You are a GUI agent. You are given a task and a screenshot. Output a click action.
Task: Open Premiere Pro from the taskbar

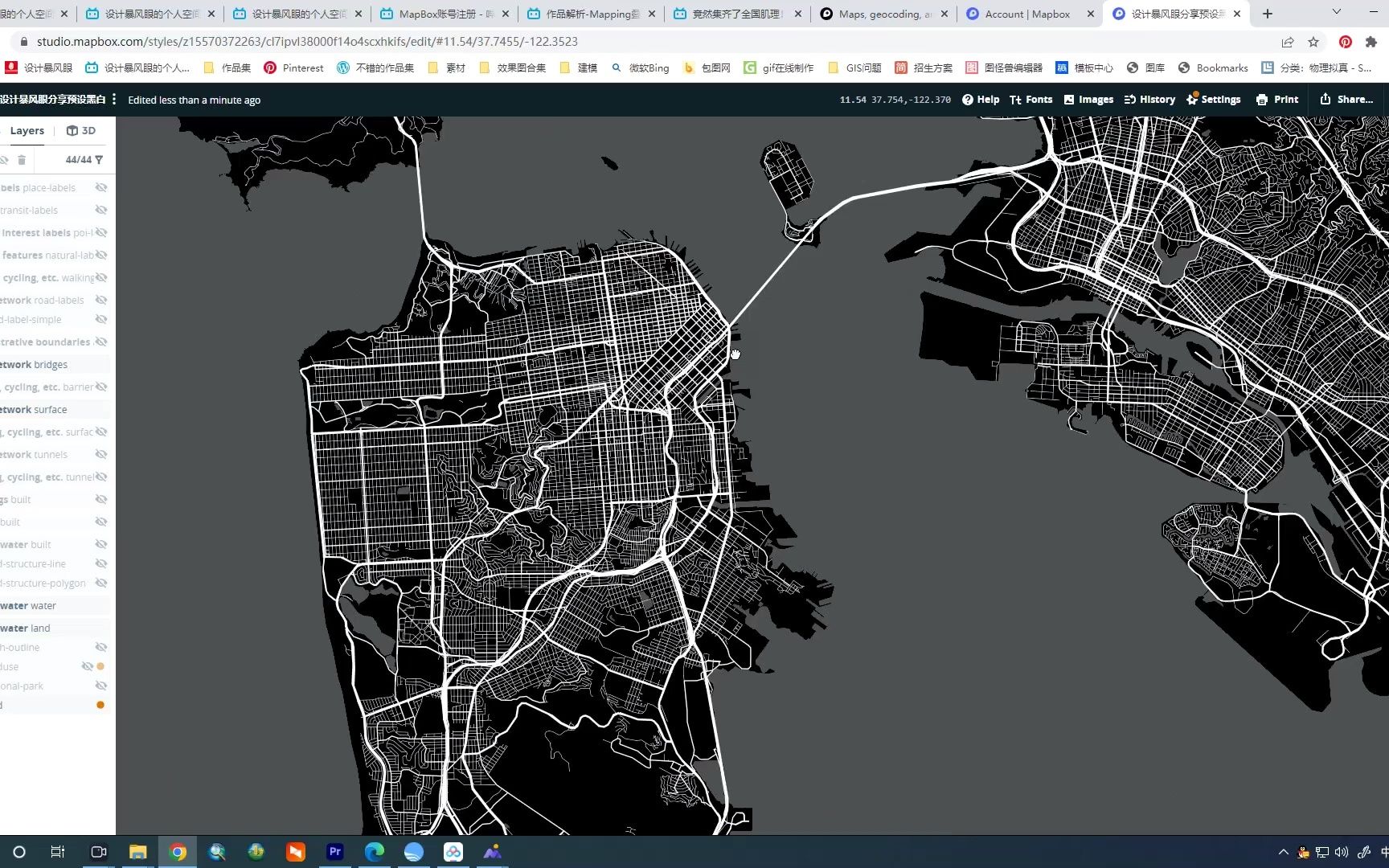[334, 851]
